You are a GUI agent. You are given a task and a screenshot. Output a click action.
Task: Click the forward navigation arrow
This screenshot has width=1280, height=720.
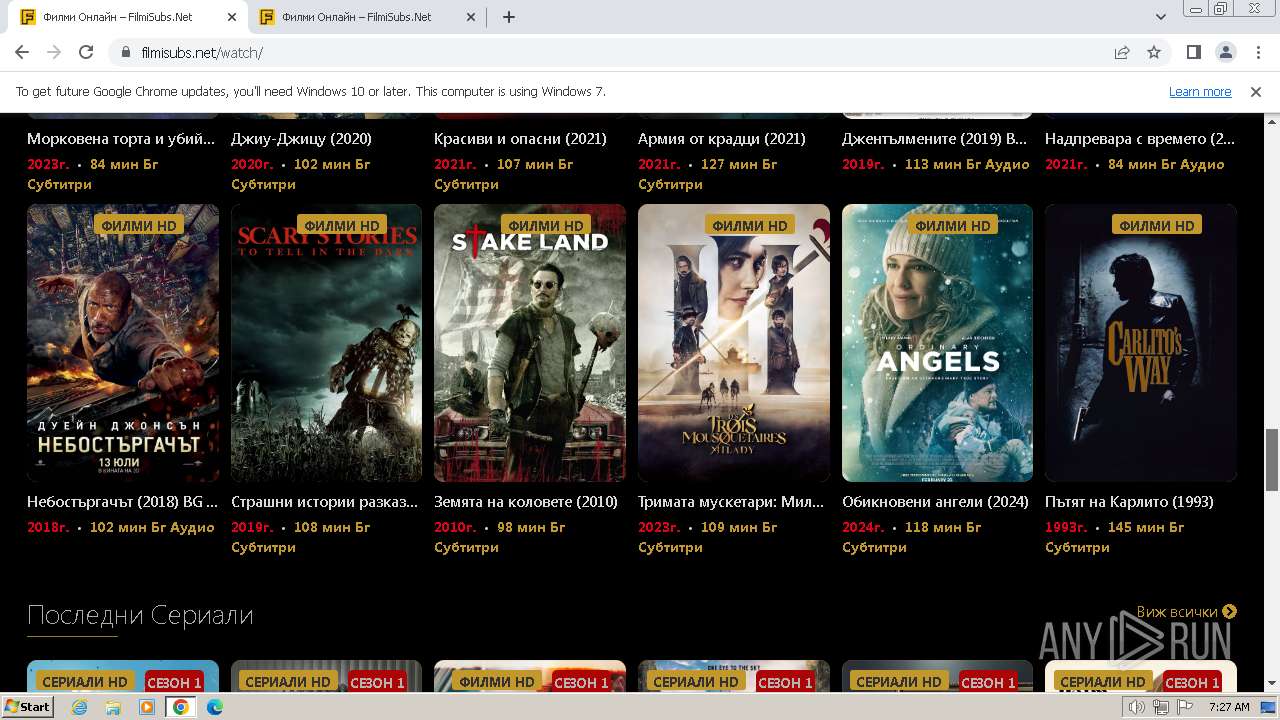(54, 53)
